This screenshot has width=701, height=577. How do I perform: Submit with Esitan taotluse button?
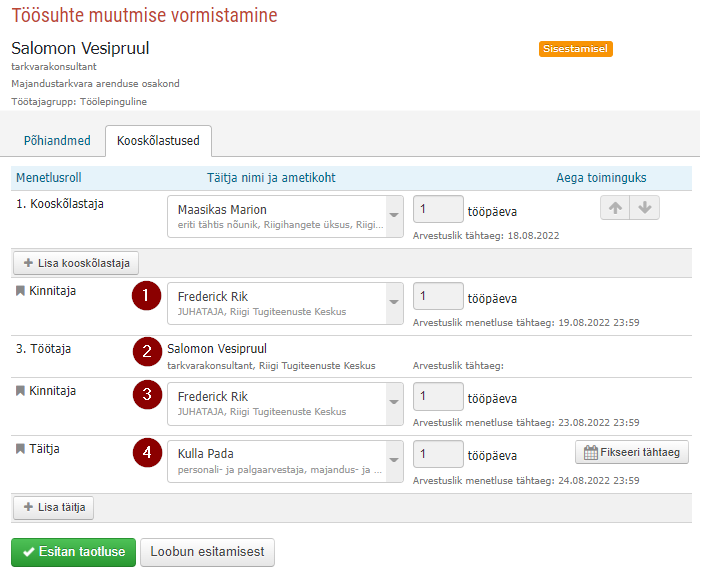[73, 552]
